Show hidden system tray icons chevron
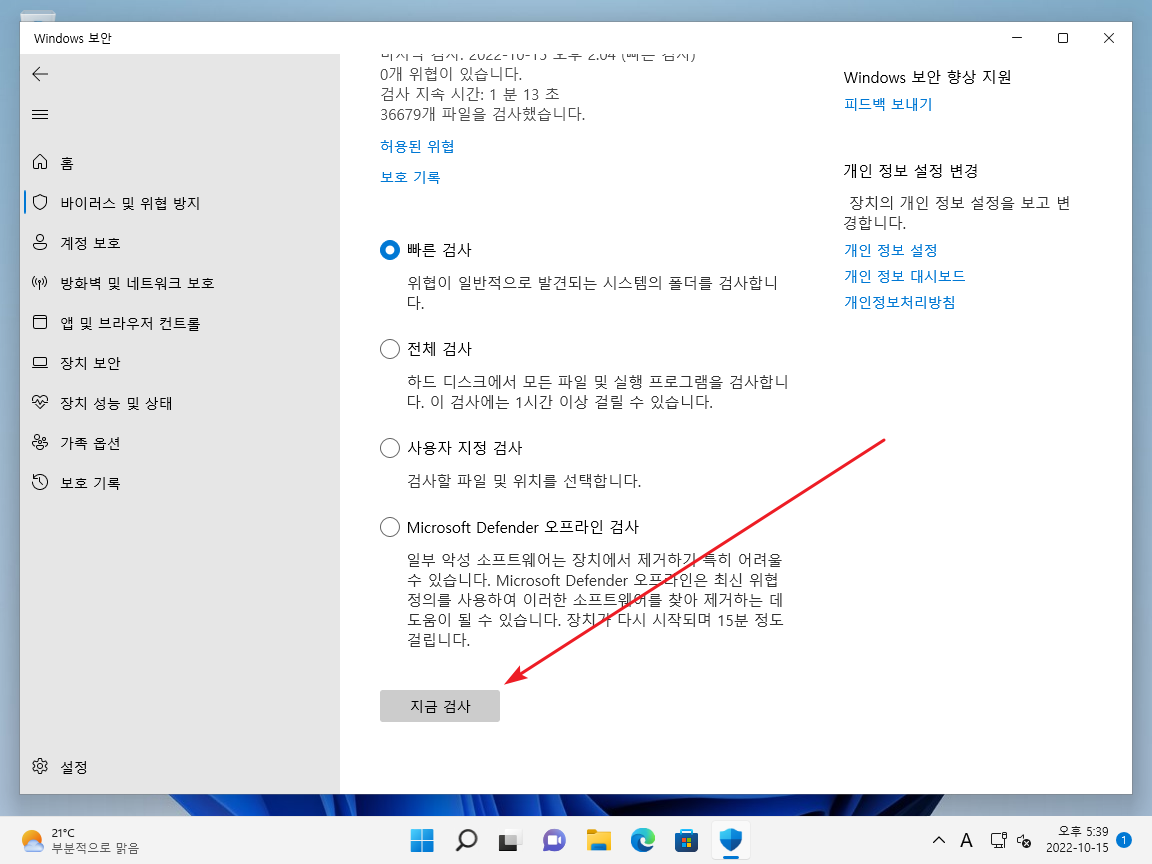Image resolution: width=1152 pixels, height=864 pixels. (x=939, y=840)
